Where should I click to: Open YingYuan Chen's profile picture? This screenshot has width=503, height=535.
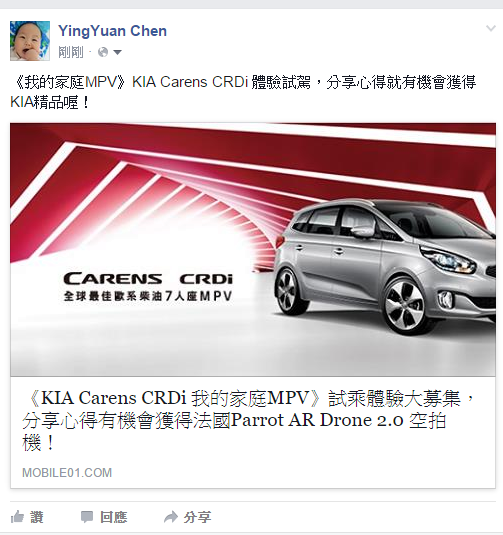30,41
